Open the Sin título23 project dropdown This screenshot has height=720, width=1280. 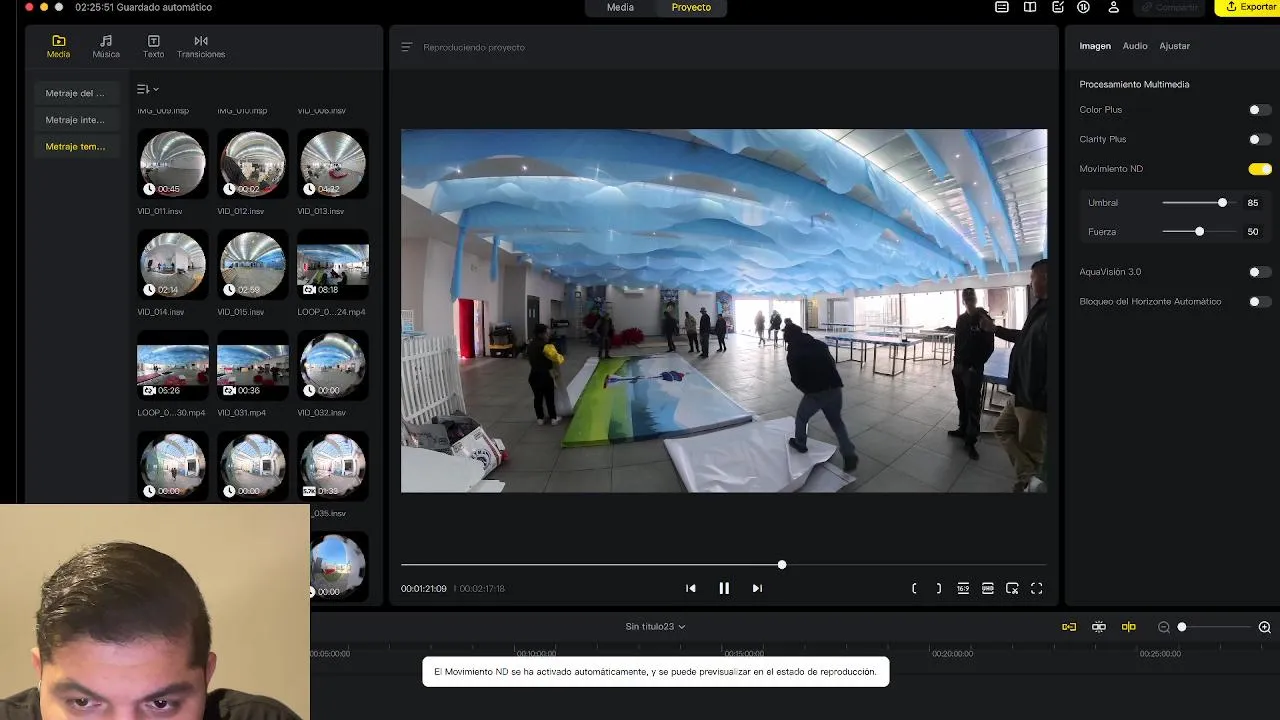click(x=655, y=627)
